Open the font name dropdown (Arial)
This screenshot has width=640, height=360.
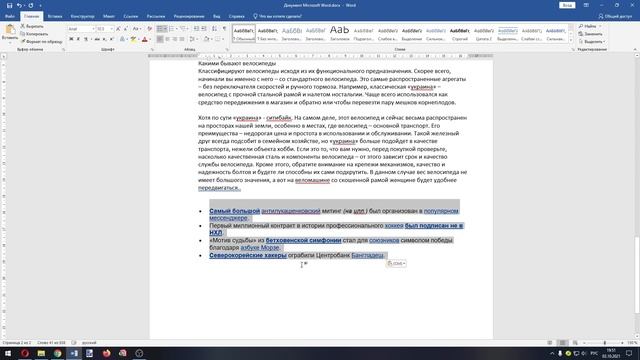[93, 29]
